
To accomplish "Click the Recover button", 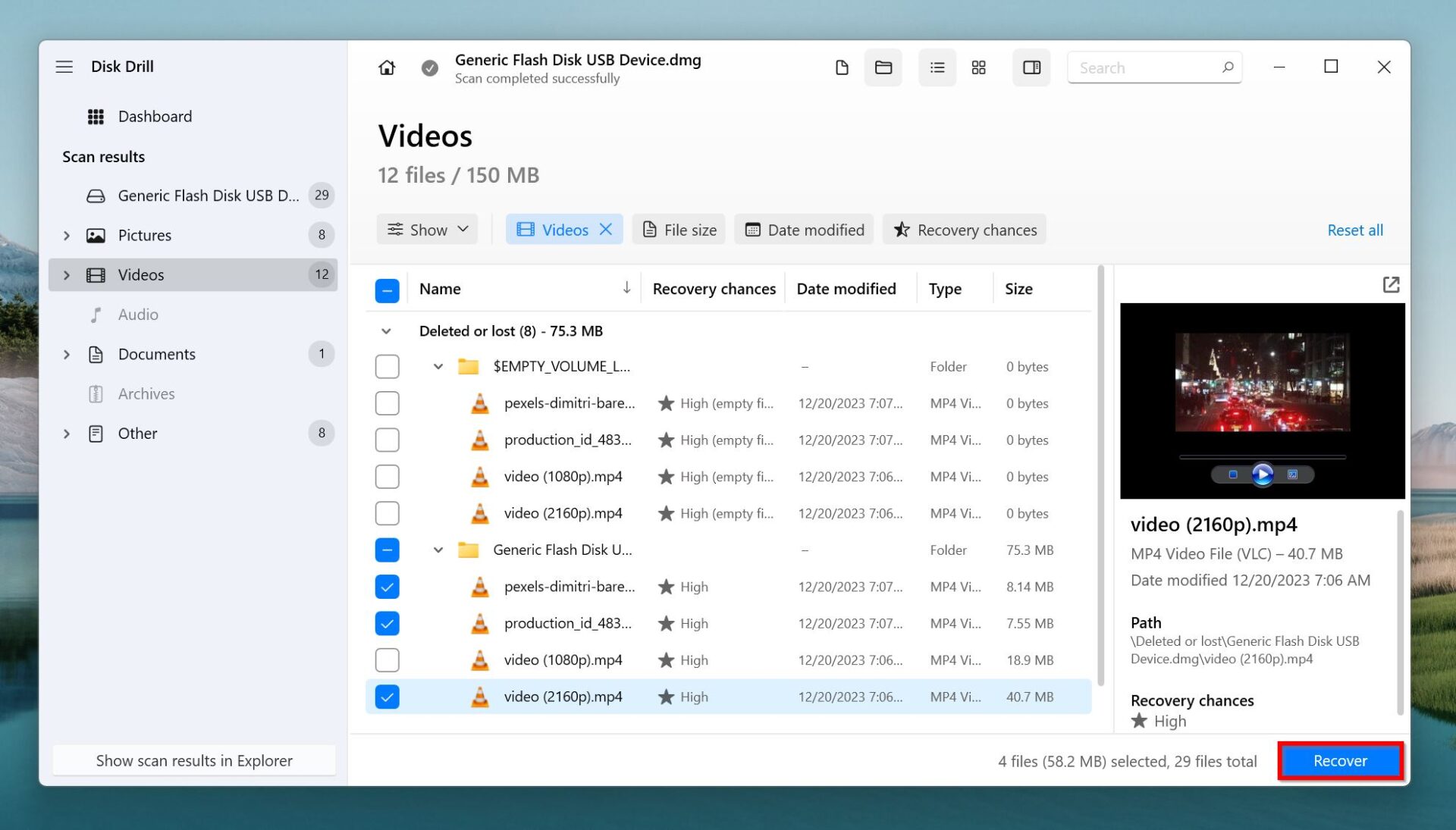I will click(1339, 761).
